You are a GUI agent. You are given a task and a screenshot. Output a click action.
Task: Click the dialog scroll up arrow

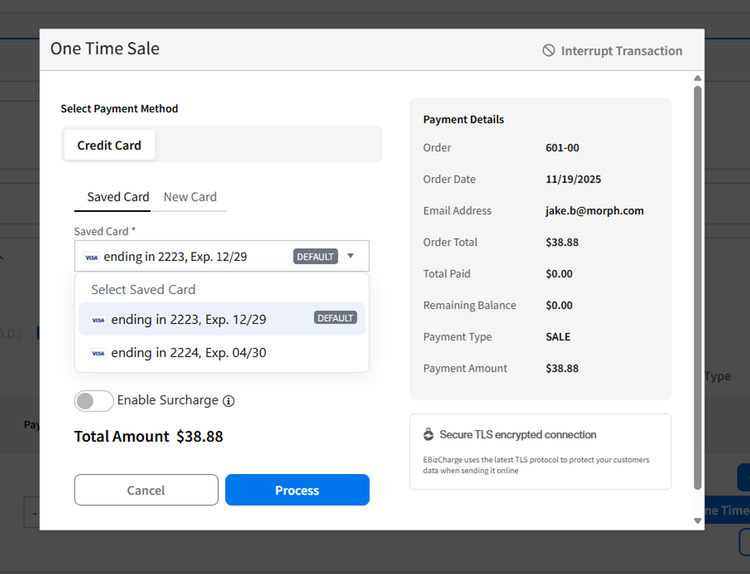click(x=697, y=78)
